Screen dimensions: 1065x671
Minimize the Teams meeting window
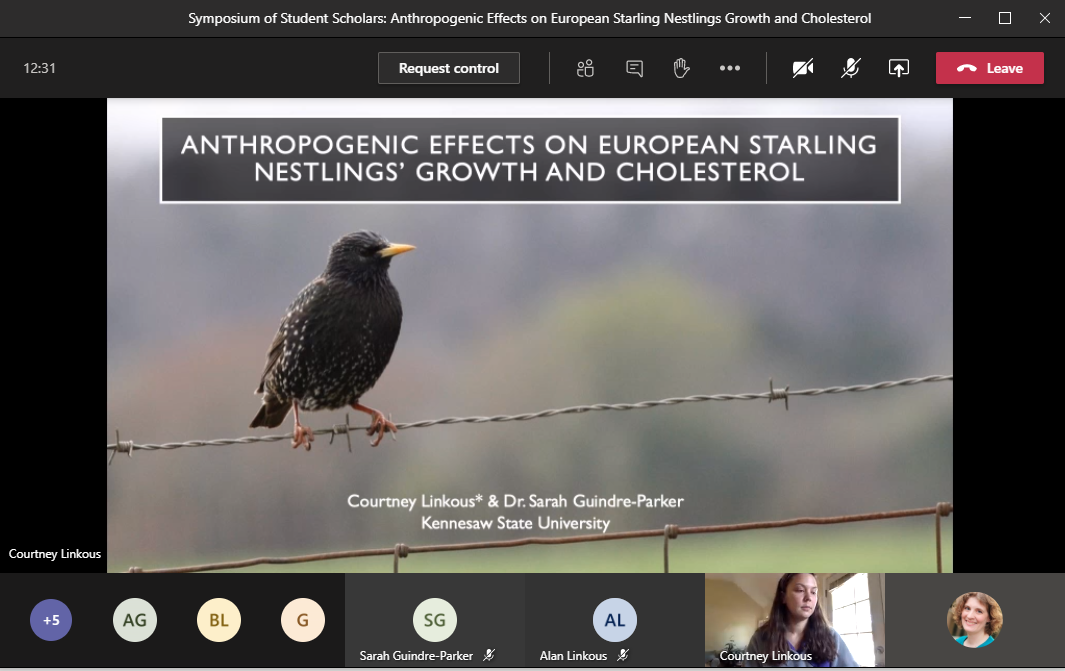pyautogui.click(x=964, y=18)
